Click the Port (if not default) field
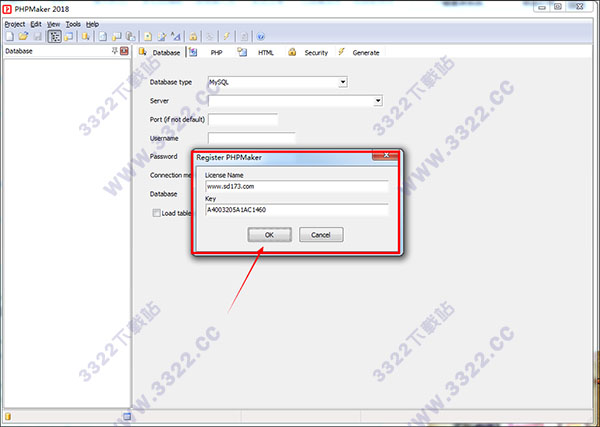This screenshot has height=427, width=600. pos(243,119)
